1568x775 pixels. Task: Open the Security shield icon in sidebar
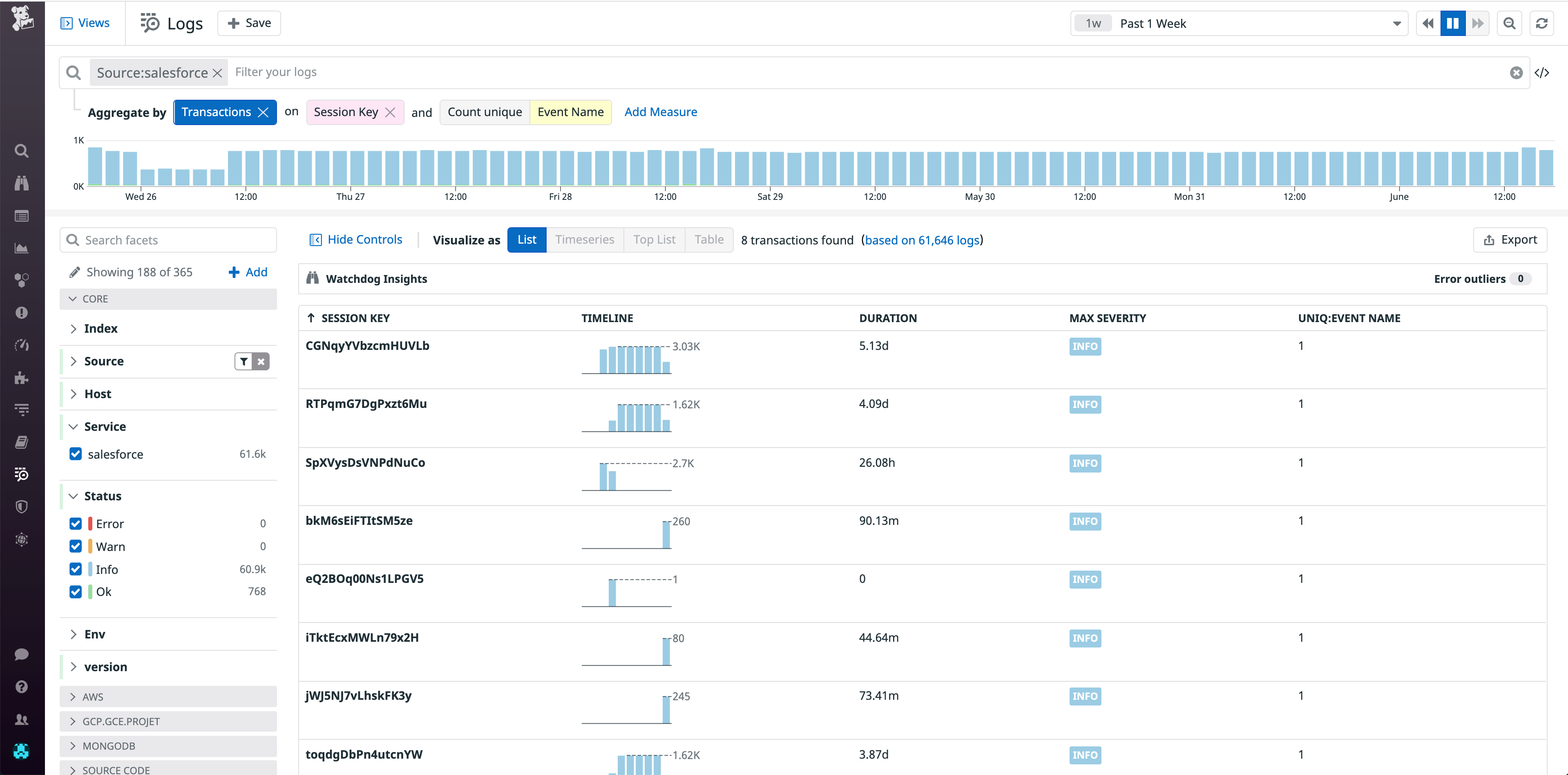point(22,506)
